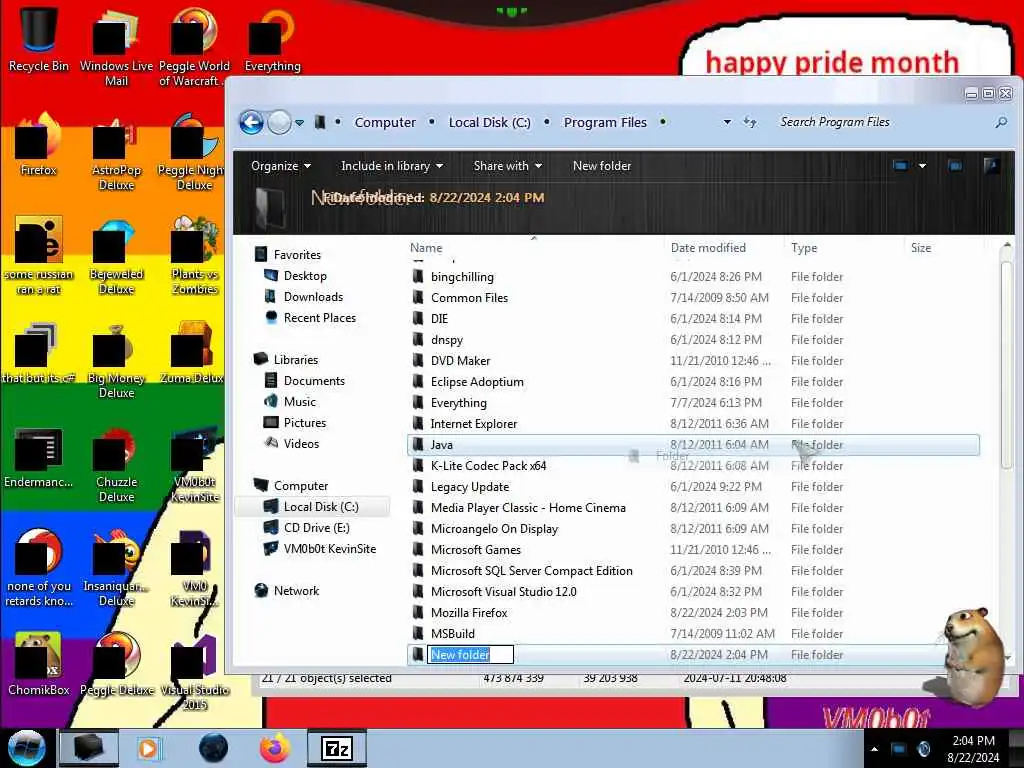The width and height of the screenshot is (1024, 768).
Task: Click Local Disk (C:) in address breadcrumb
Action: tap(489, 123)
